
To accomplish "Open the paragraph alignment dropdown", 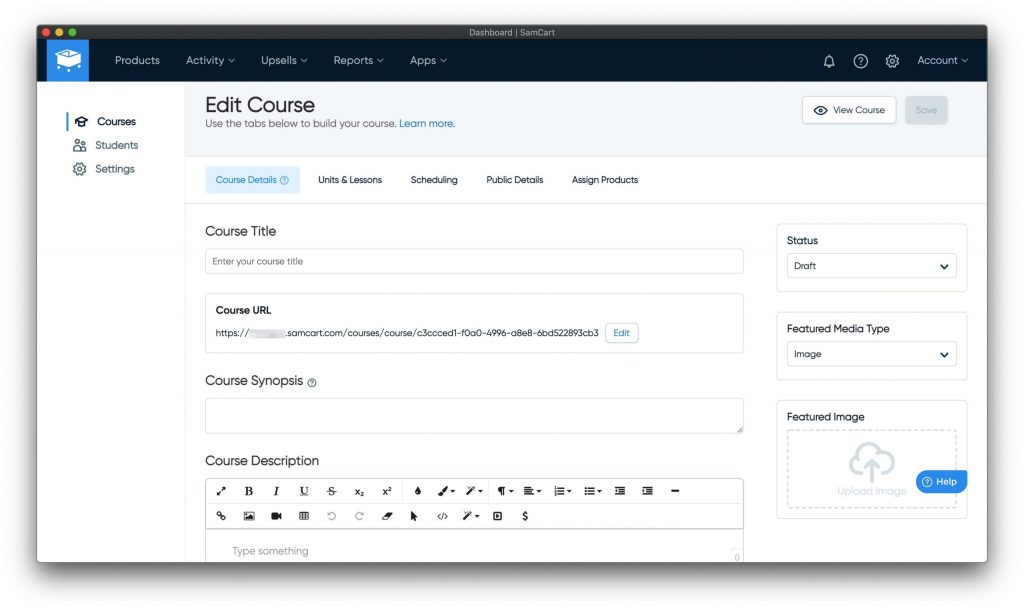I will tap(532, 491).
